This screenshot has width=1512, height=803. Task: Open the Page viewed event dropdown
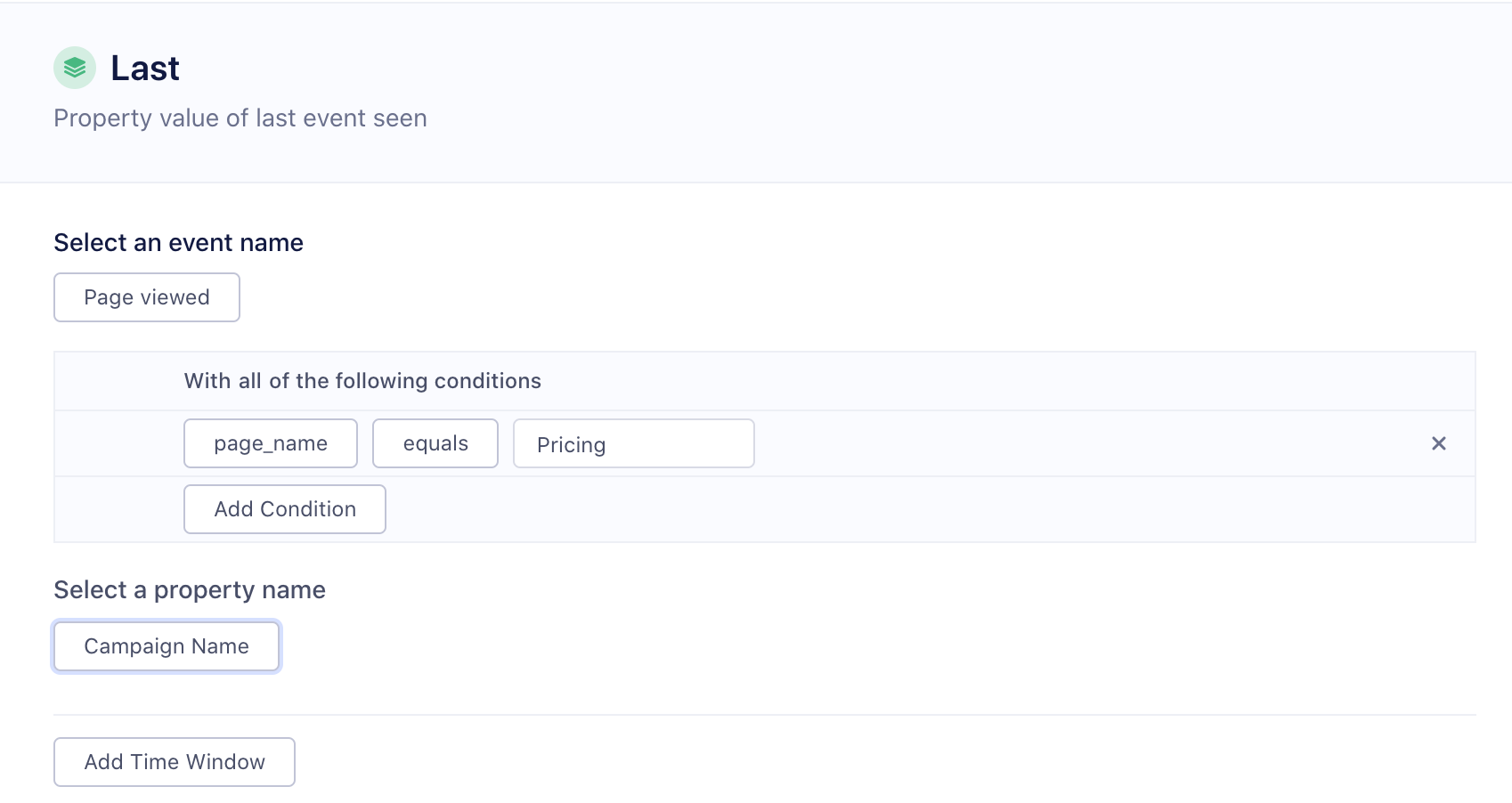pos(147,297)
